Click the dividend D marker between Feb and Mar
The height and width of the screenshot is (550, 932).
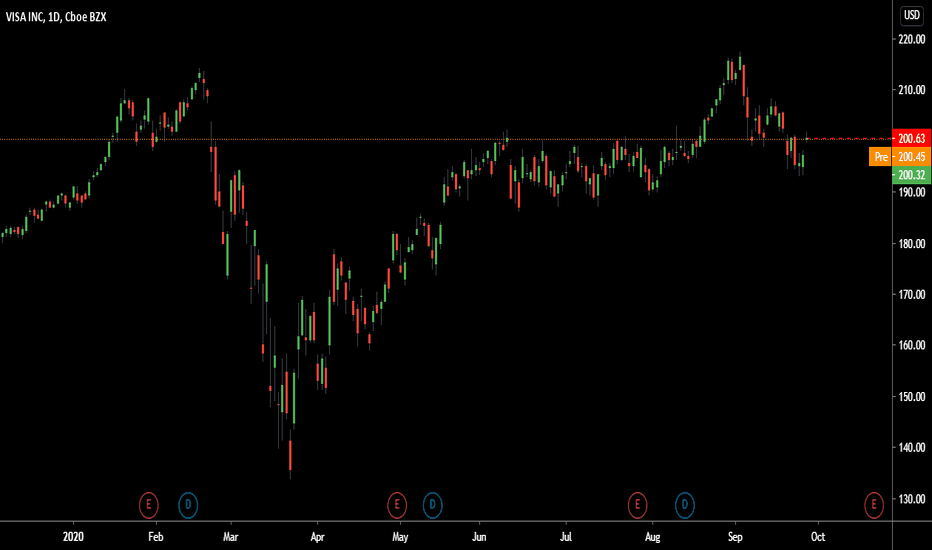pos(188,505)
